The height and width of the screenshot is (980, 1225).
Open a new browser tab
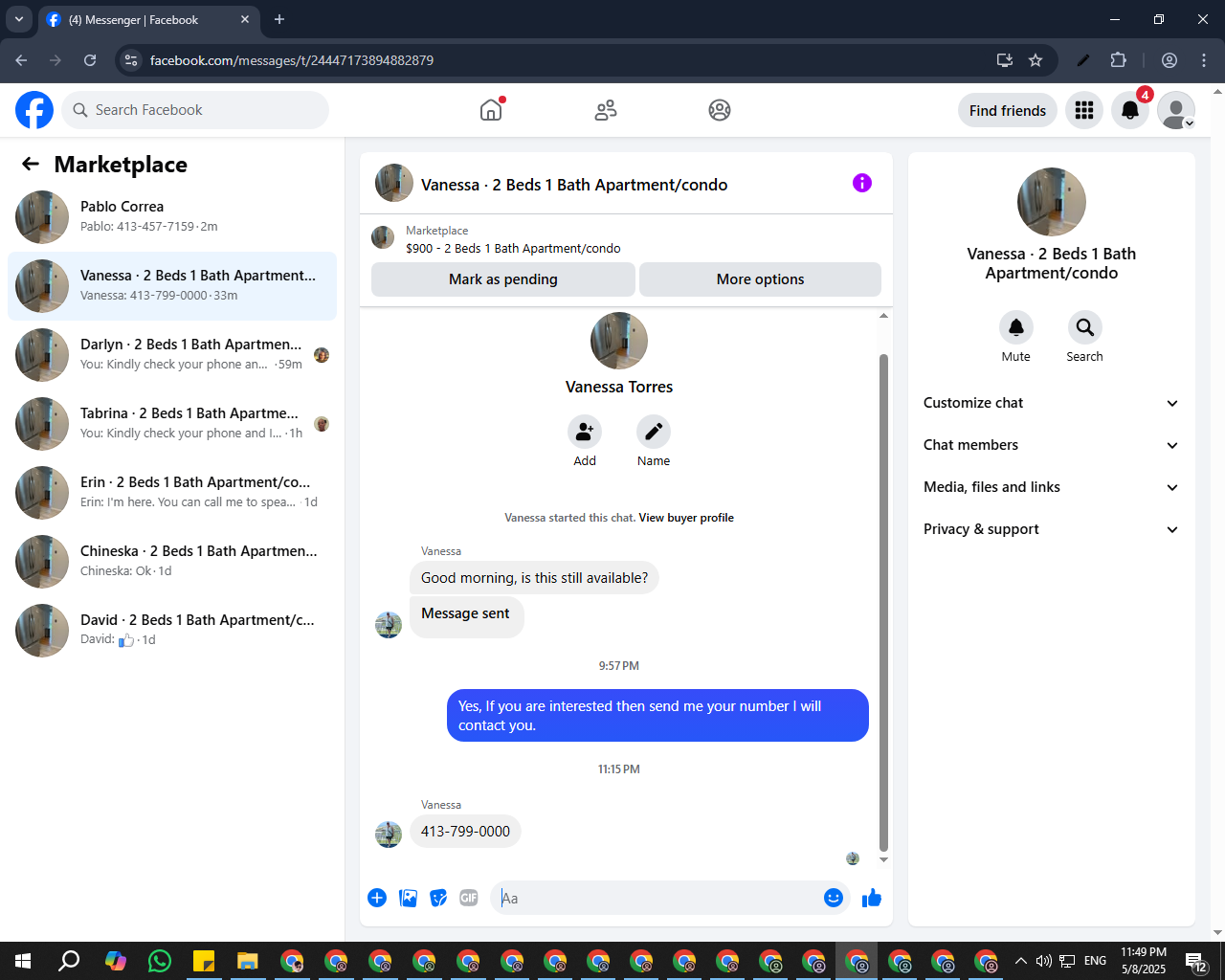[279, 19]
